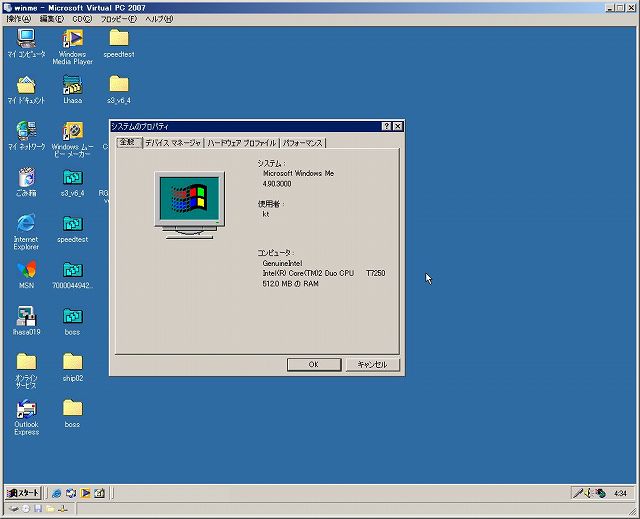Click the volume speaker tray icon
Screen dimensions: 640x519
click(588, 493)
